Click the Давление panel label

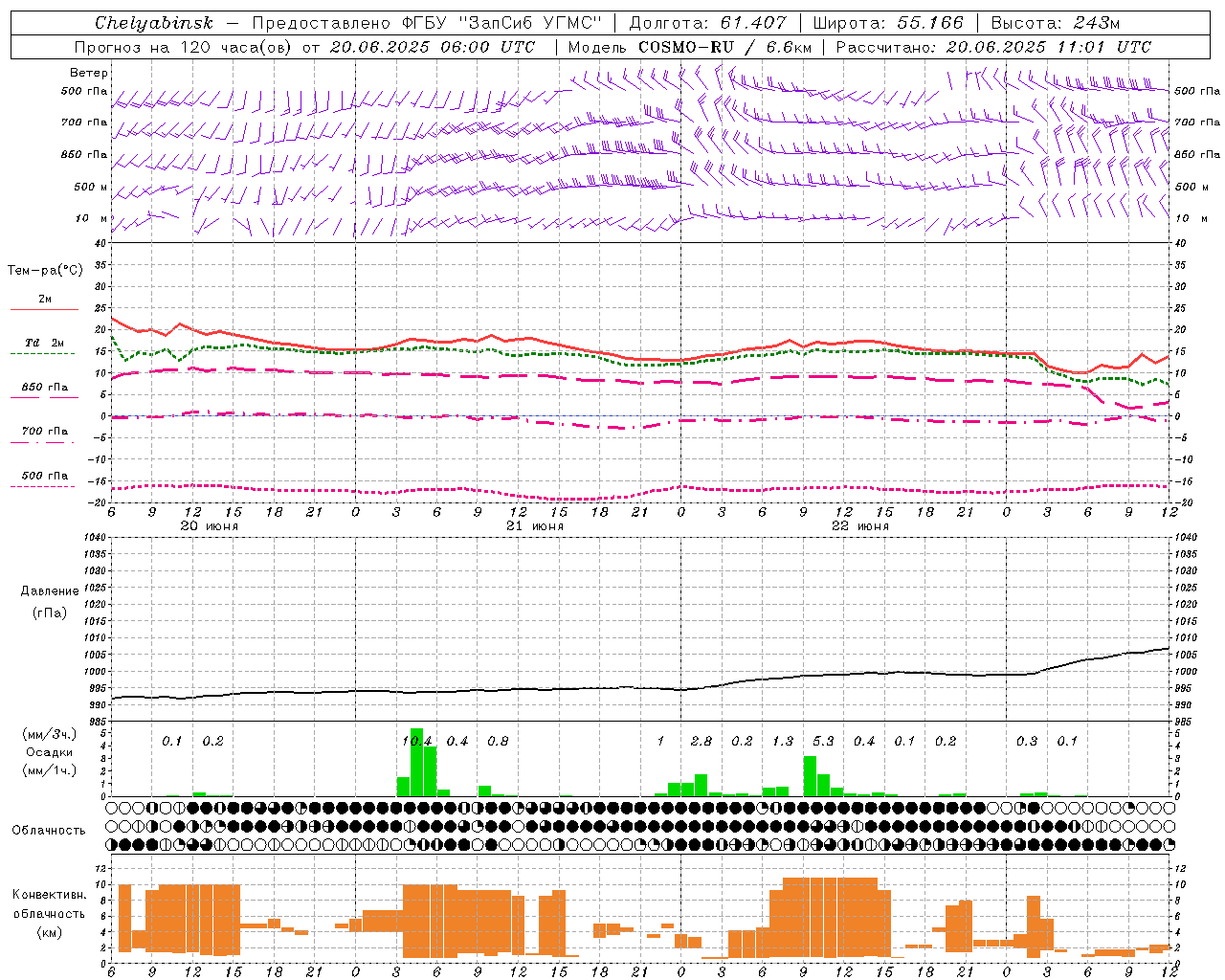(50, 591)
